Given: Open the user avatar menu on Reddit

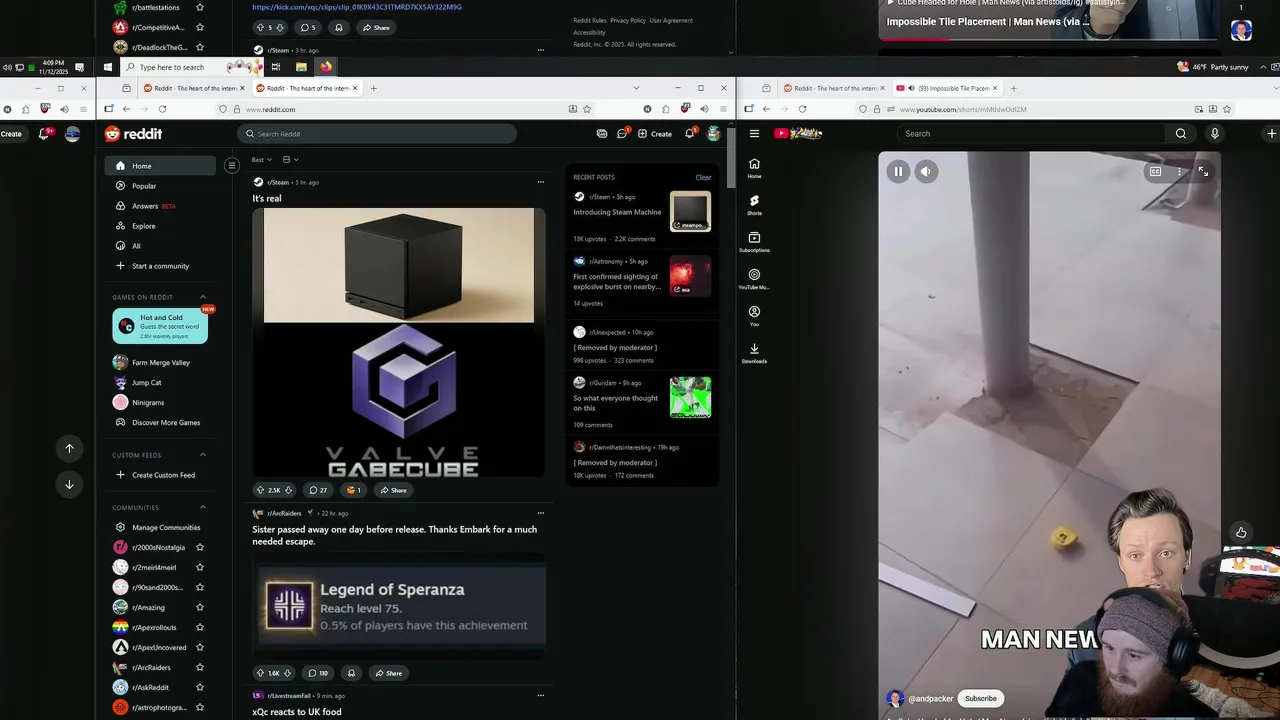Looking at the screenshot, I should click(x=713, y=133).
